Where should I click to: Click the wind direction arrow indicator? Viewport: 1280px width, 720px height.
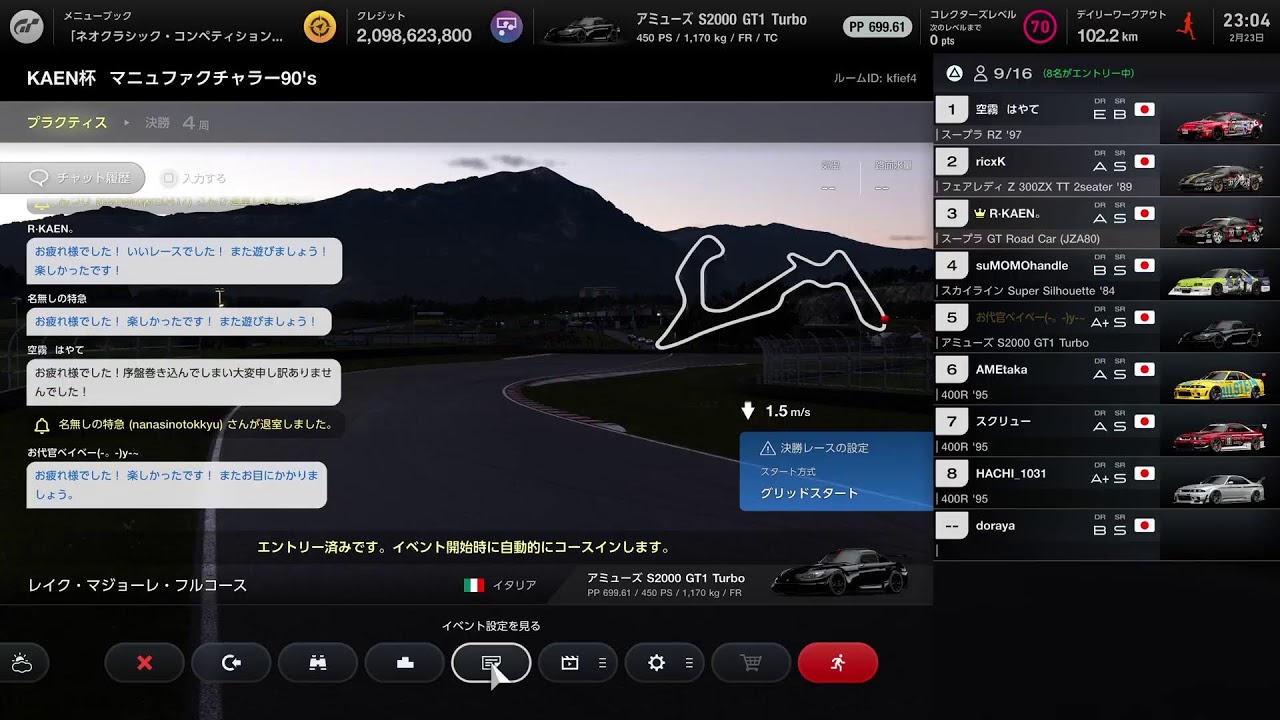coord(748,411)
